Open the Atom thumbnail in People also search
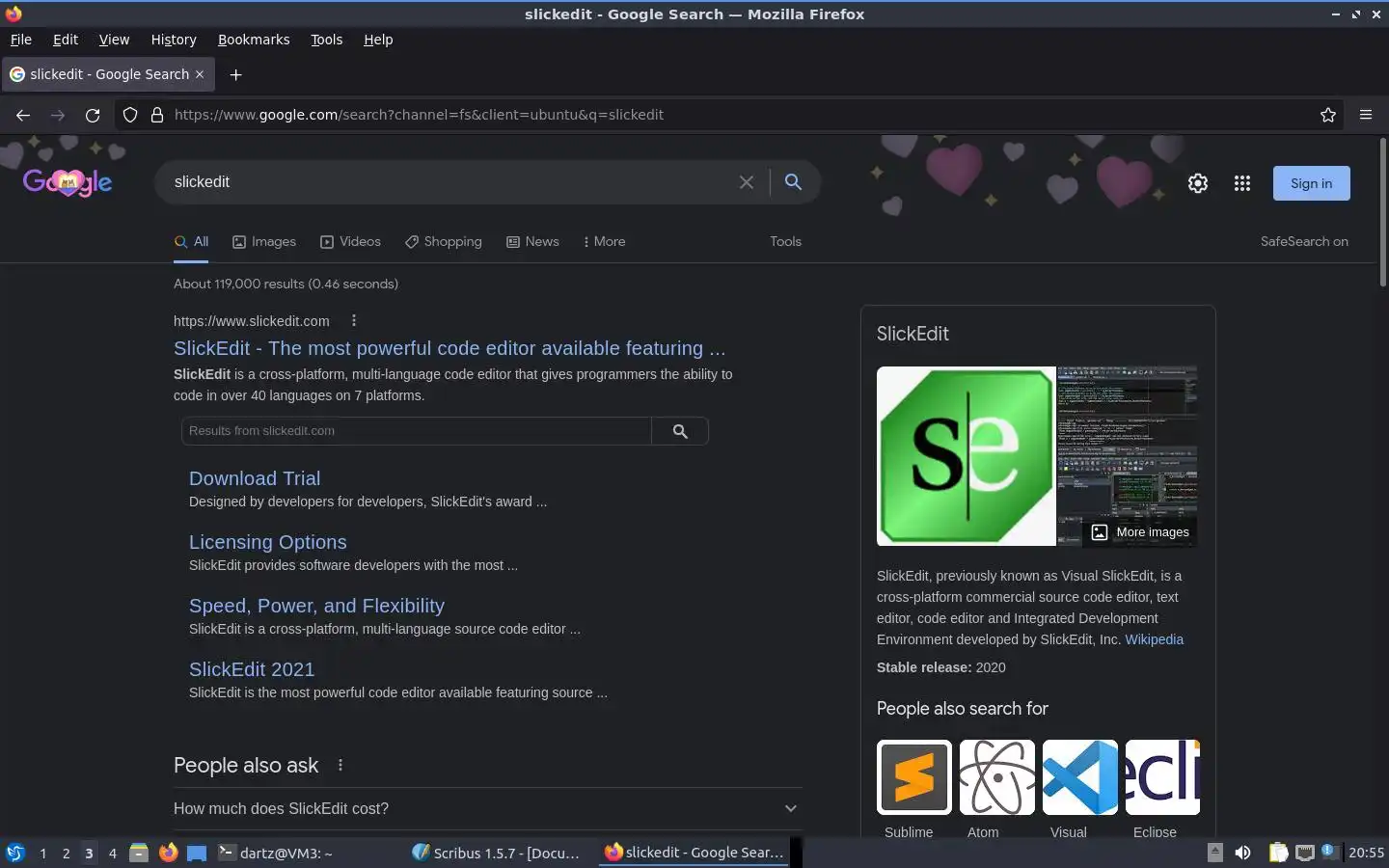Image resolution: width=1389 pixels, height=868 pixels. click(x=997, y=777)
